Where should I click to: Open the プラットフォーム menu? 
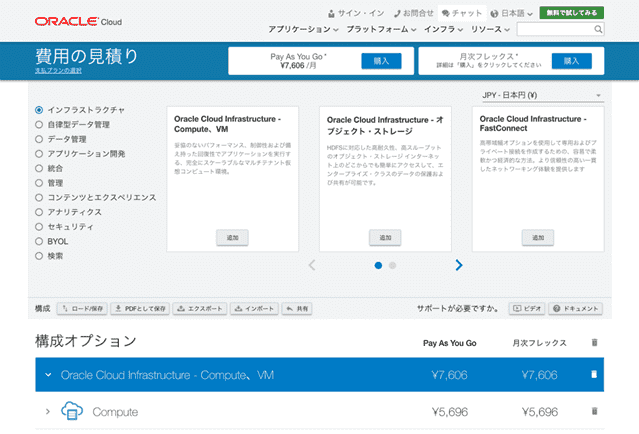(x=381, y=29)
